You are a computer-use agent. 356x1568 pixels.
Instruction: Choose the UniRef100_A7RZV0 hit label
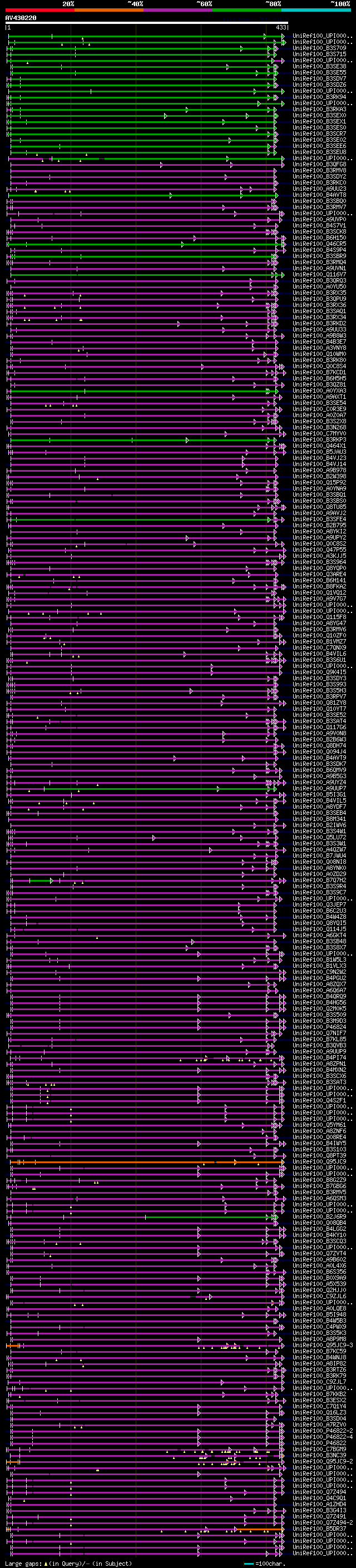coord(319,1424)
